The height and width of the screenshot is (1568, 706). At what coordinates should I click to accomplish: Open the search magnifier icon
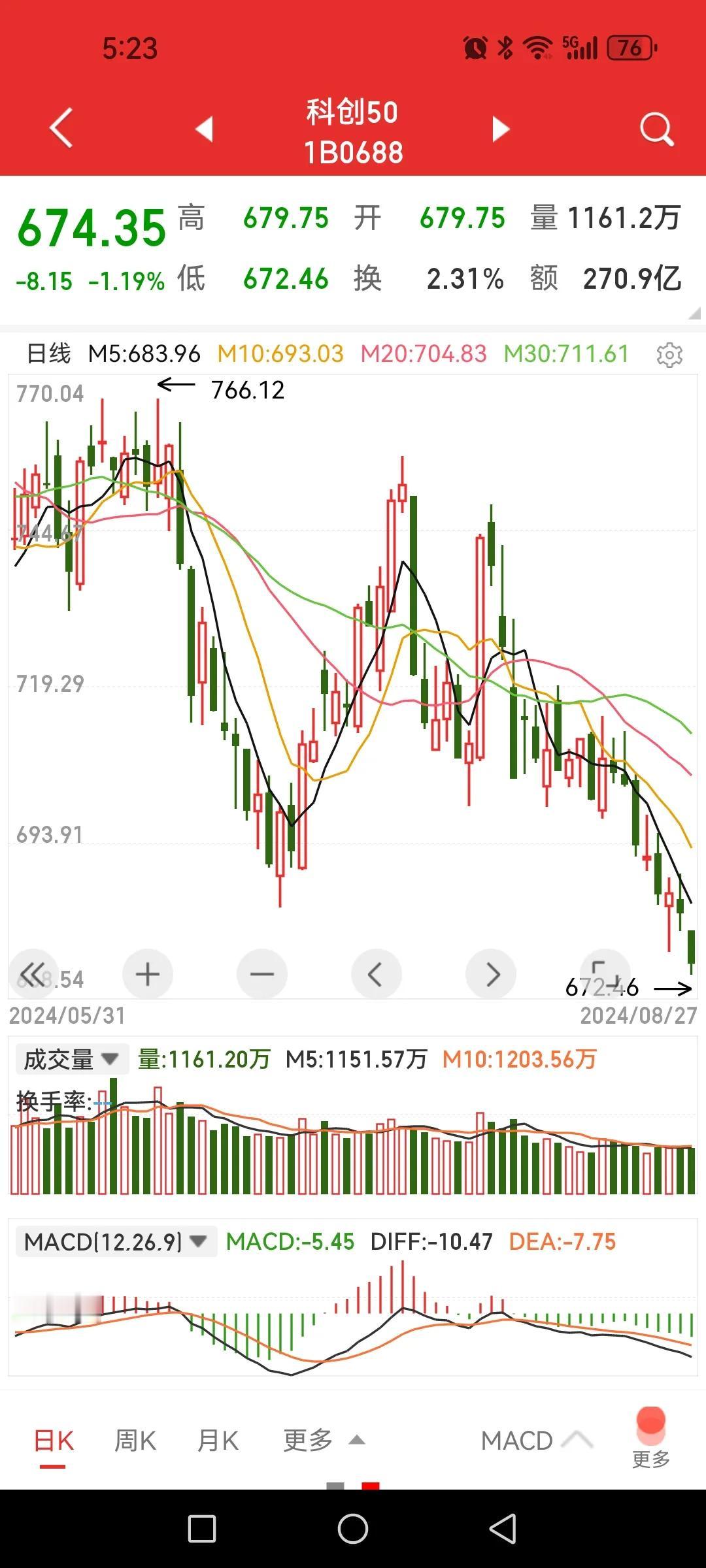click(x=656, y=129)
